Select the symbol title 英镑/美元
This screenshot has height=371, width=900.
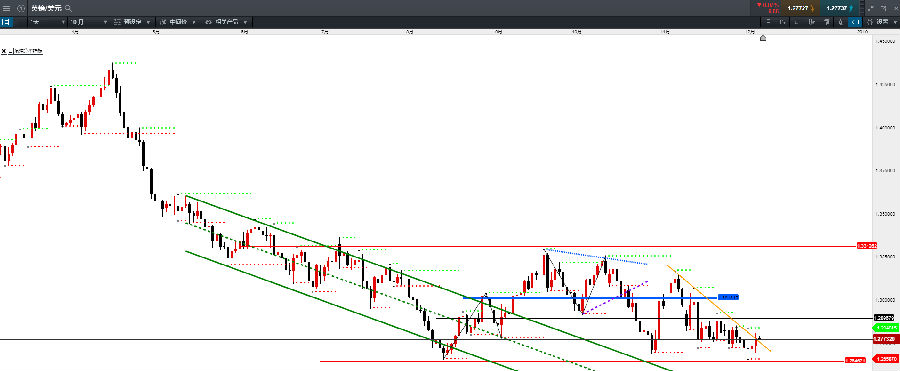pyautogui.click(x=47, y=8)
